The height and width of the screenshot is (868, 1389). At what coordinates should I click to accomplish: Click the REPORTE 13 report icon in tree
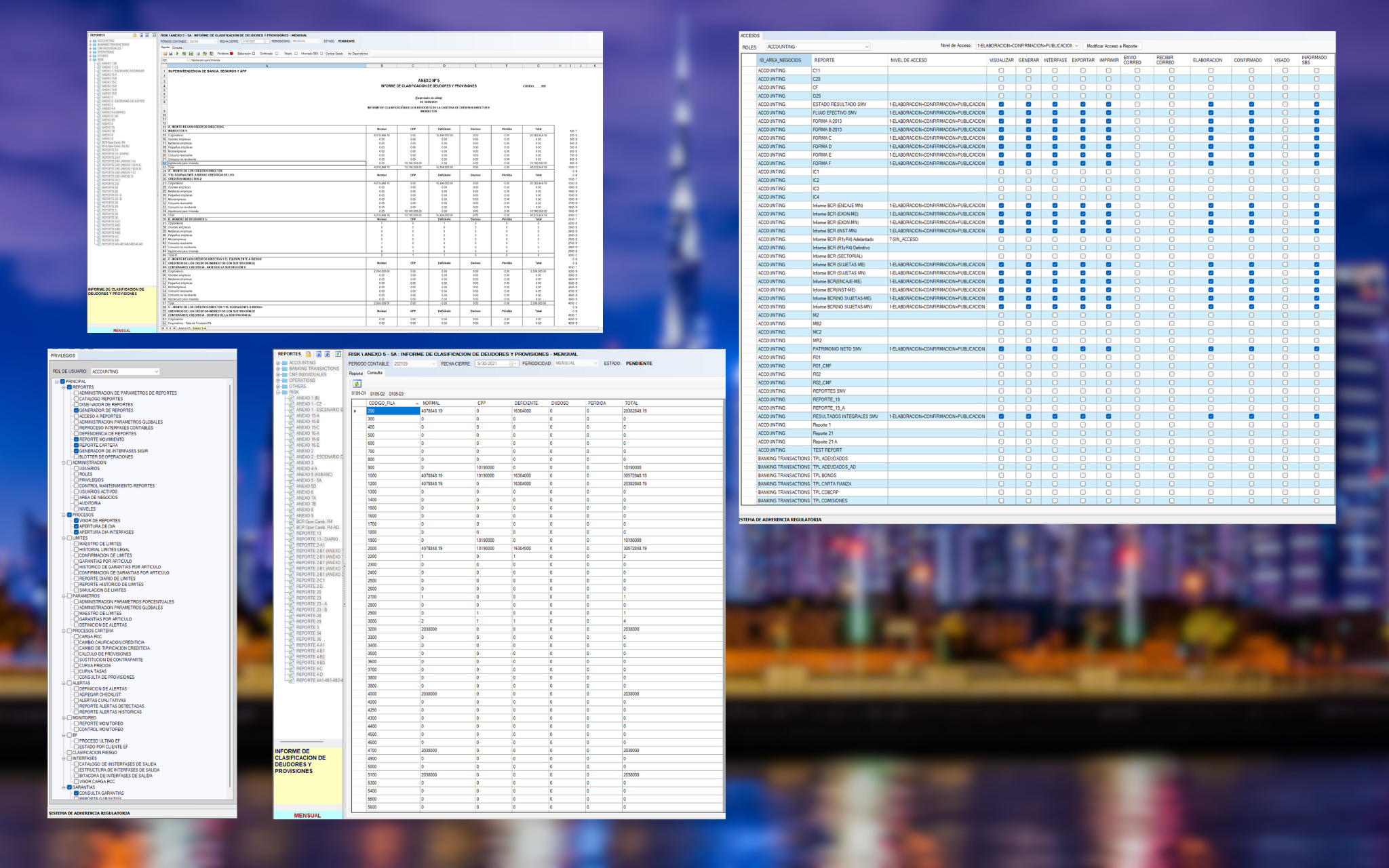pos(292,533)
